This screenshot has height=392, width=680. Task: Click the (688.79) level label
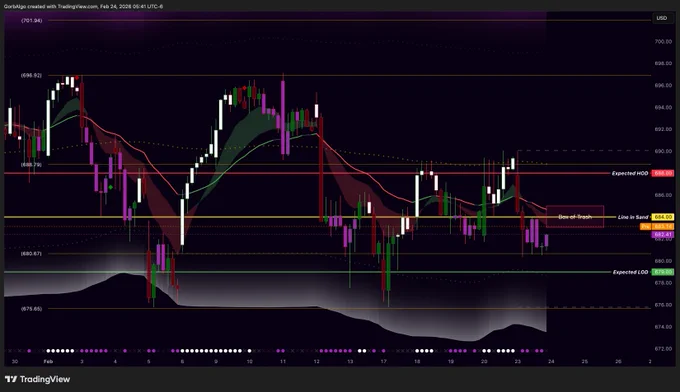(x=32, y=165)
